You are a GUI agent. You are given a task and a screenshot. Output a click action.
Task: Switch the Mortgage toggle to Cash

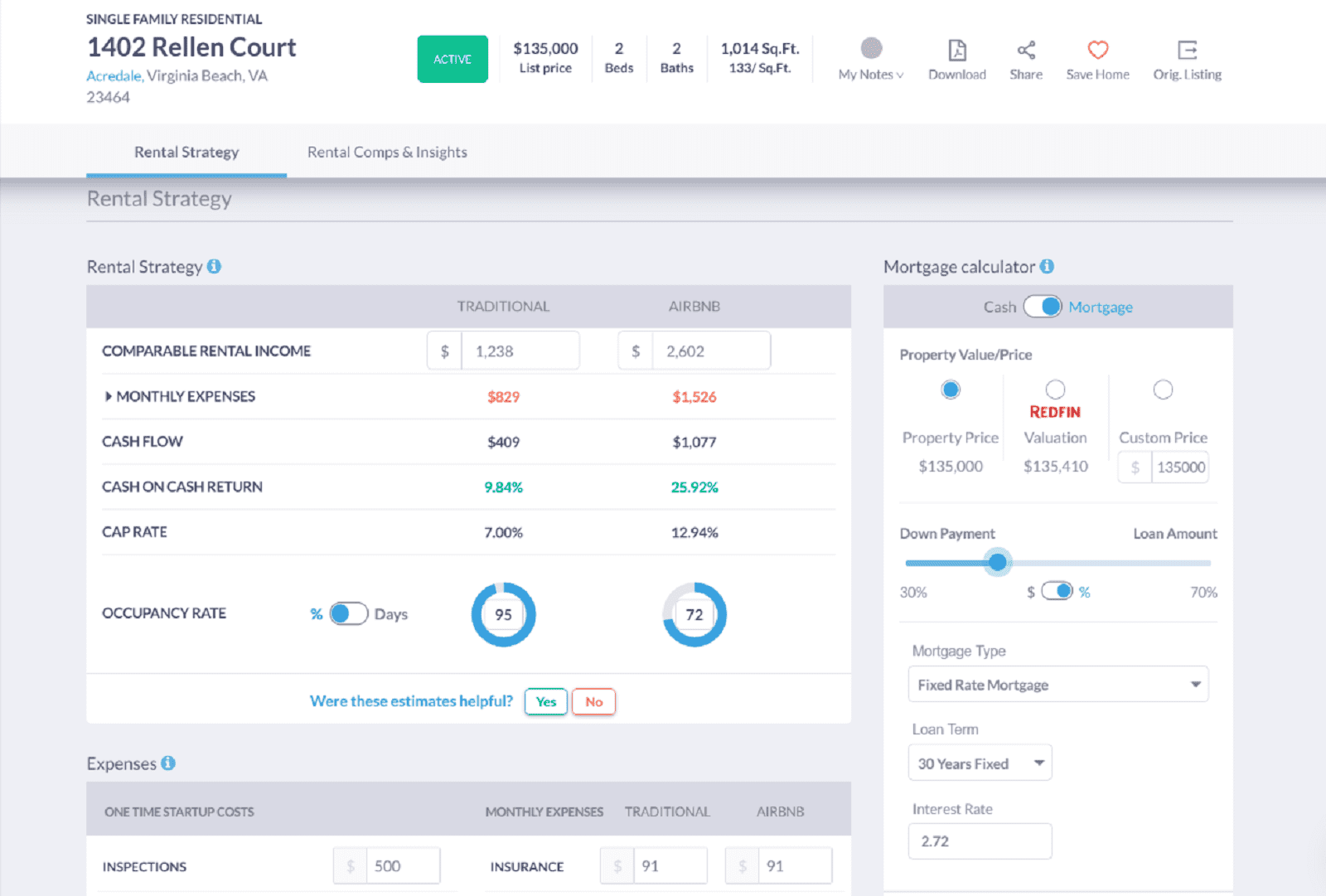[x=1042, y=307]
